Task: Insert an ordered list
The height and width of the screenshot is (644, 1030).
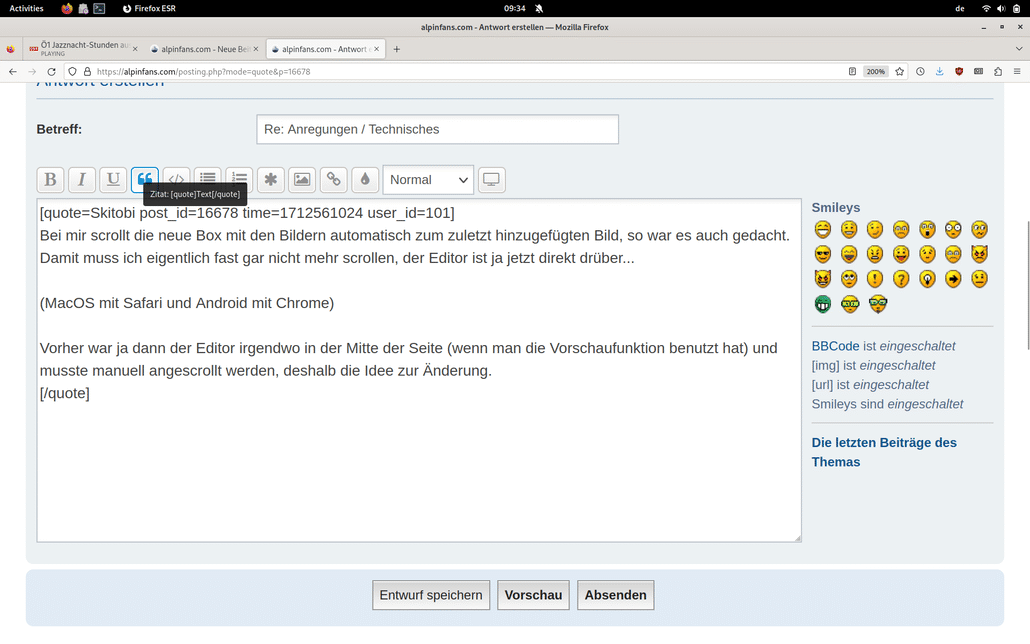Action: coord(238,179)
